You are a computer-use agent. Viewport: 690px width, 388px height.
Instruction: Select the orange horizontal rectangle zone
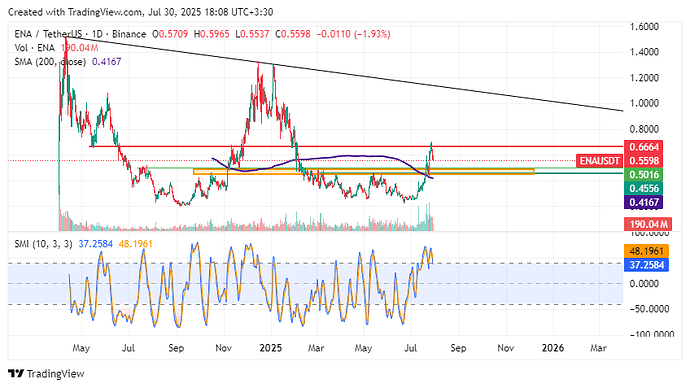point(363,172)
